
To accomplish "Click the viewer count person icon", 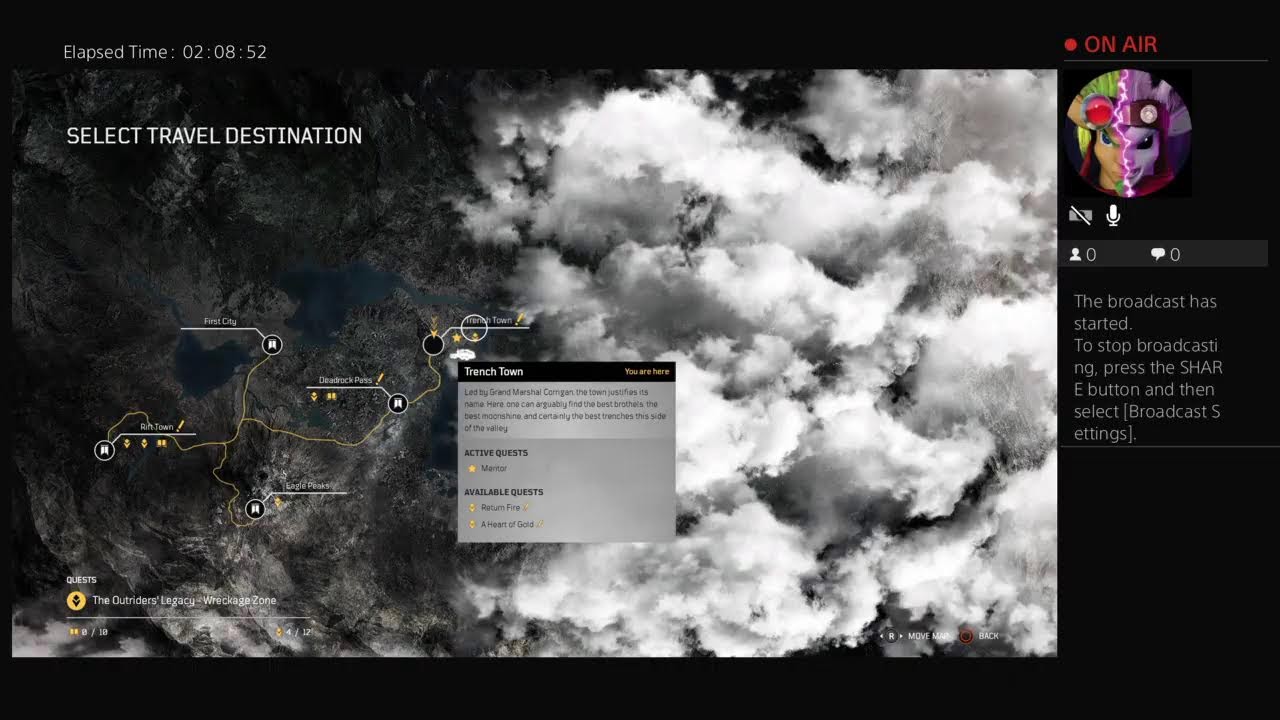I will [1076, 255].
